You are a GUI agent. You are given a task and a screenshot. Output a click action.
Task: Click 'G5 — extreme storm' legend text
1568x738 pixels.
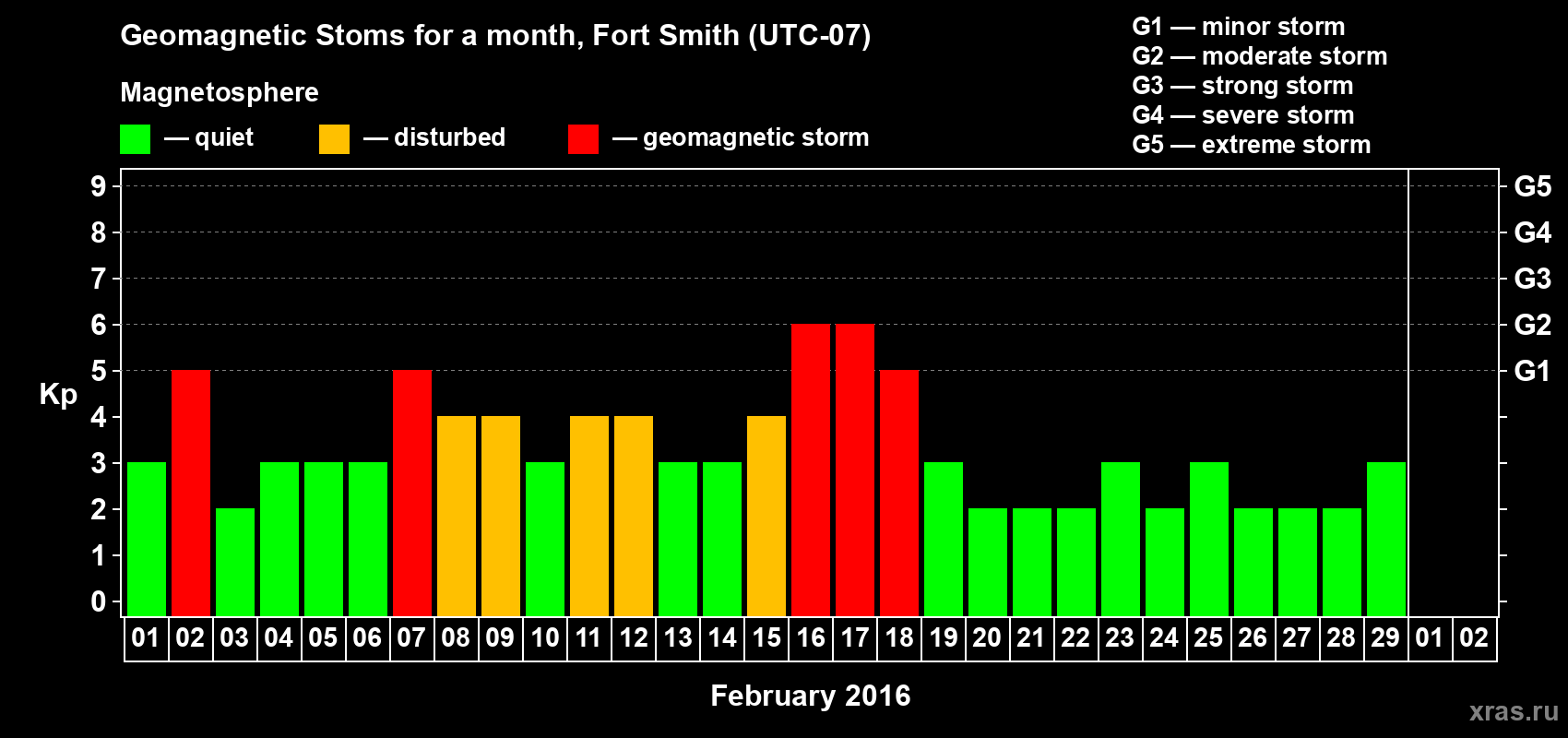(1252, 145)
